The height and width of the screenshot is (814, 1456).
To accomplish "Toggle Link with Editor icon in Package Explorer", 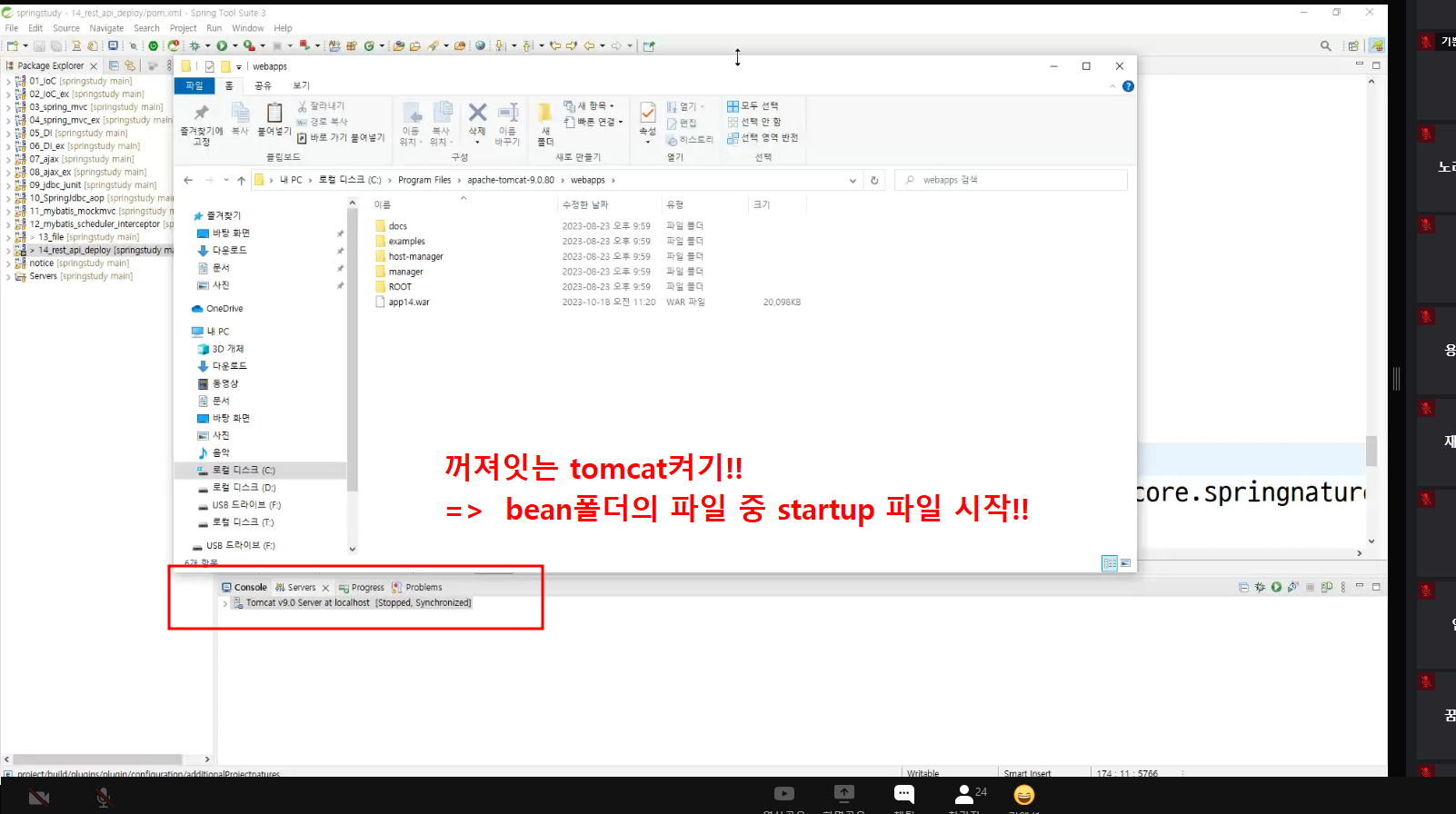I will tap(130, 65).
